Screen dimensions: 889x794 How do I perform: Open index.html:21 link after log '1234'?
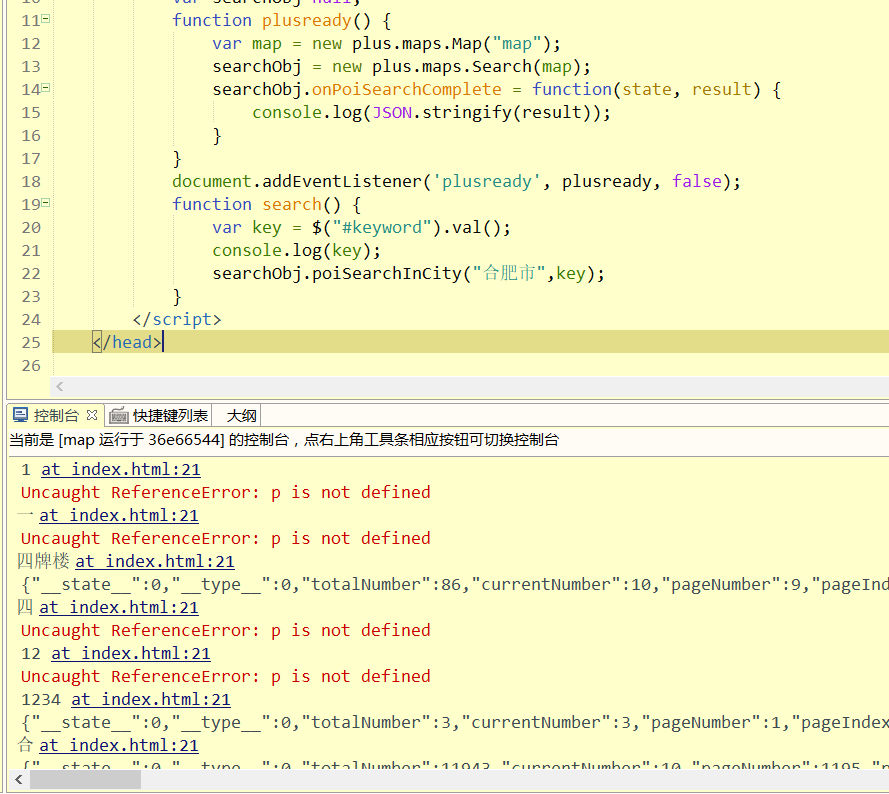click(150, 699)
